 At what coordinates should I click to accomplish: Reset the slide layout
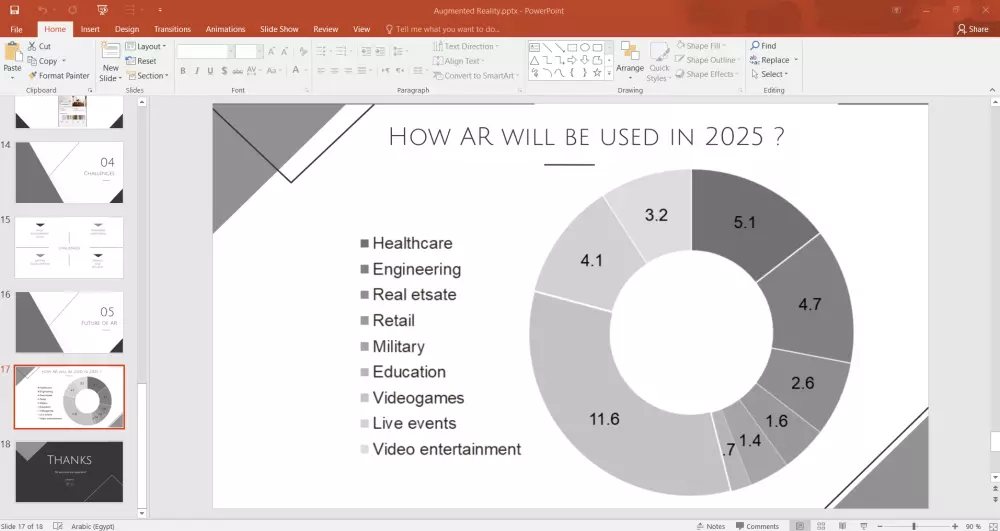141,61
